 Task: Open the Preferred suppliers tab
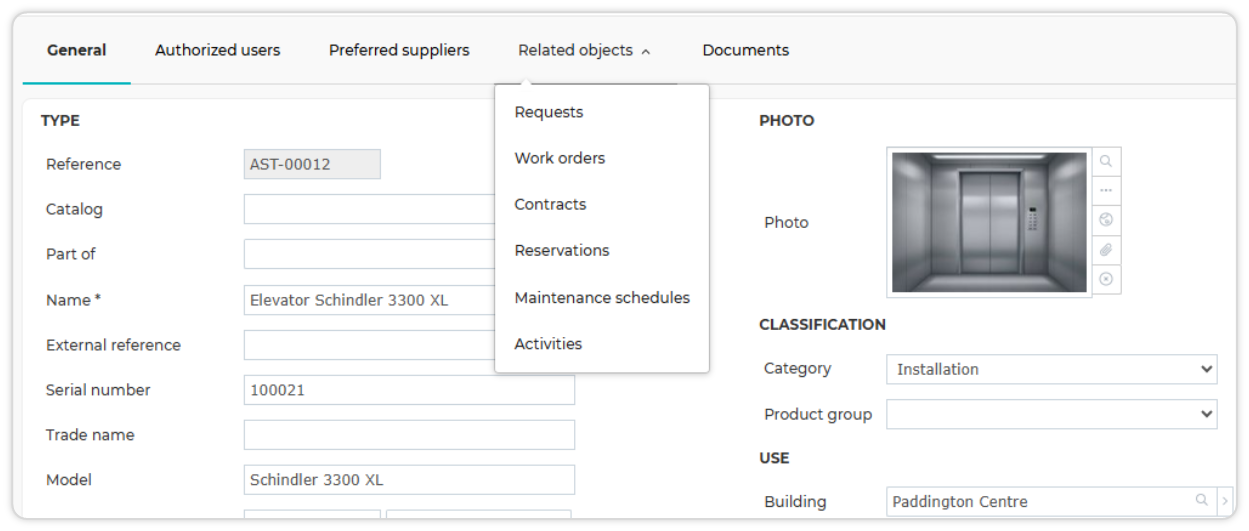(399, 50)
